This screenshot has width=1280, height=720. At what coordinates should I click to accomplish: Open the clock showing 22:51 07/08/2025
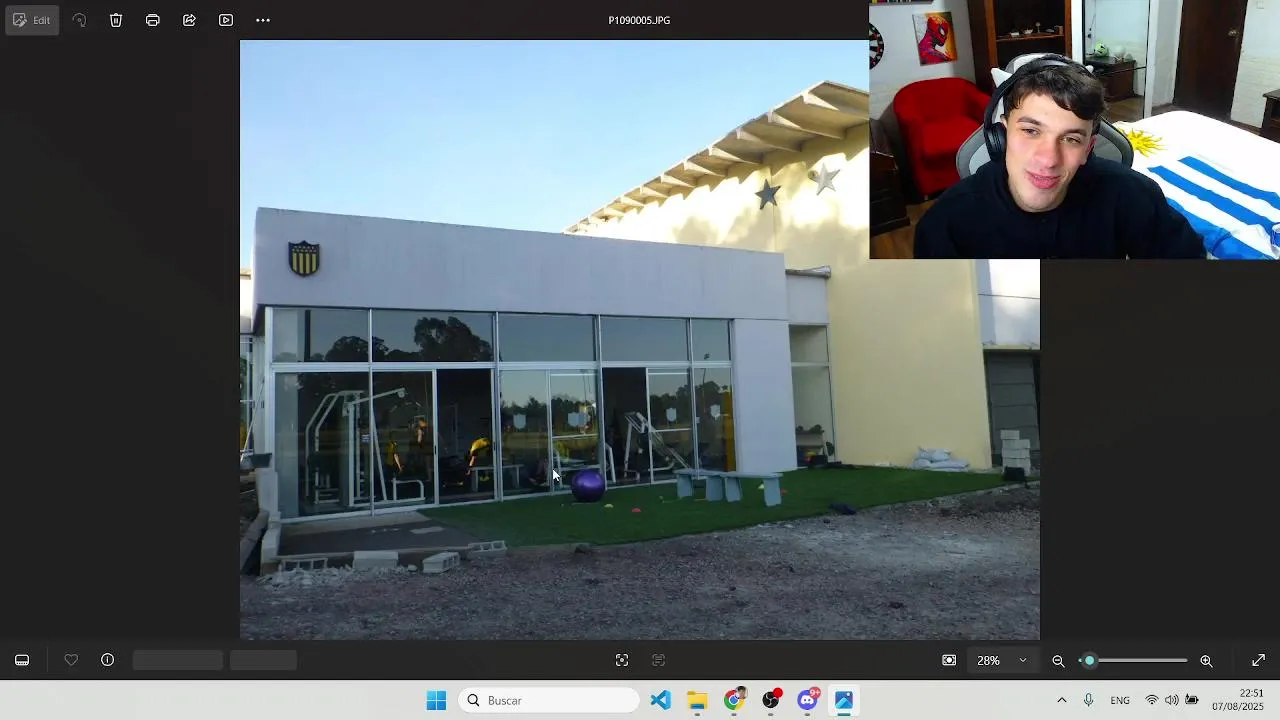tap(1238, 700)
